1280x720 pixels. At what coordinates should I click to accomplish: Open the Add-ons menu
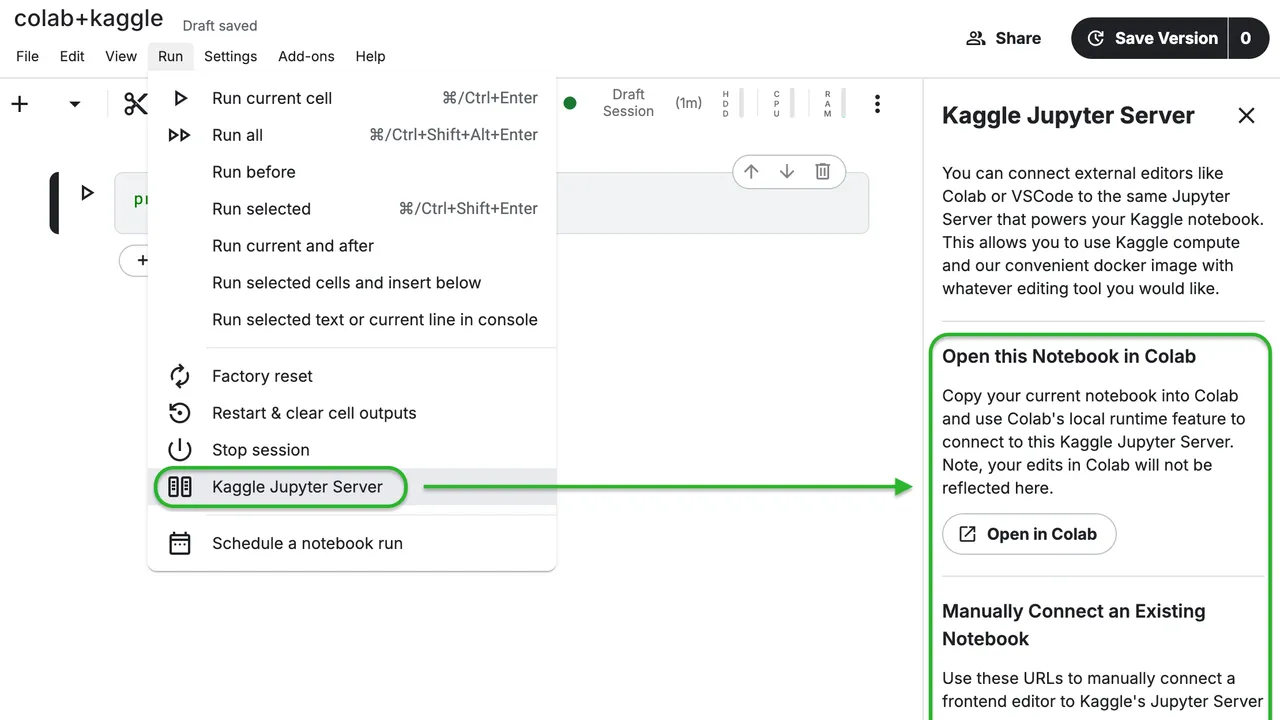[306, 56]
